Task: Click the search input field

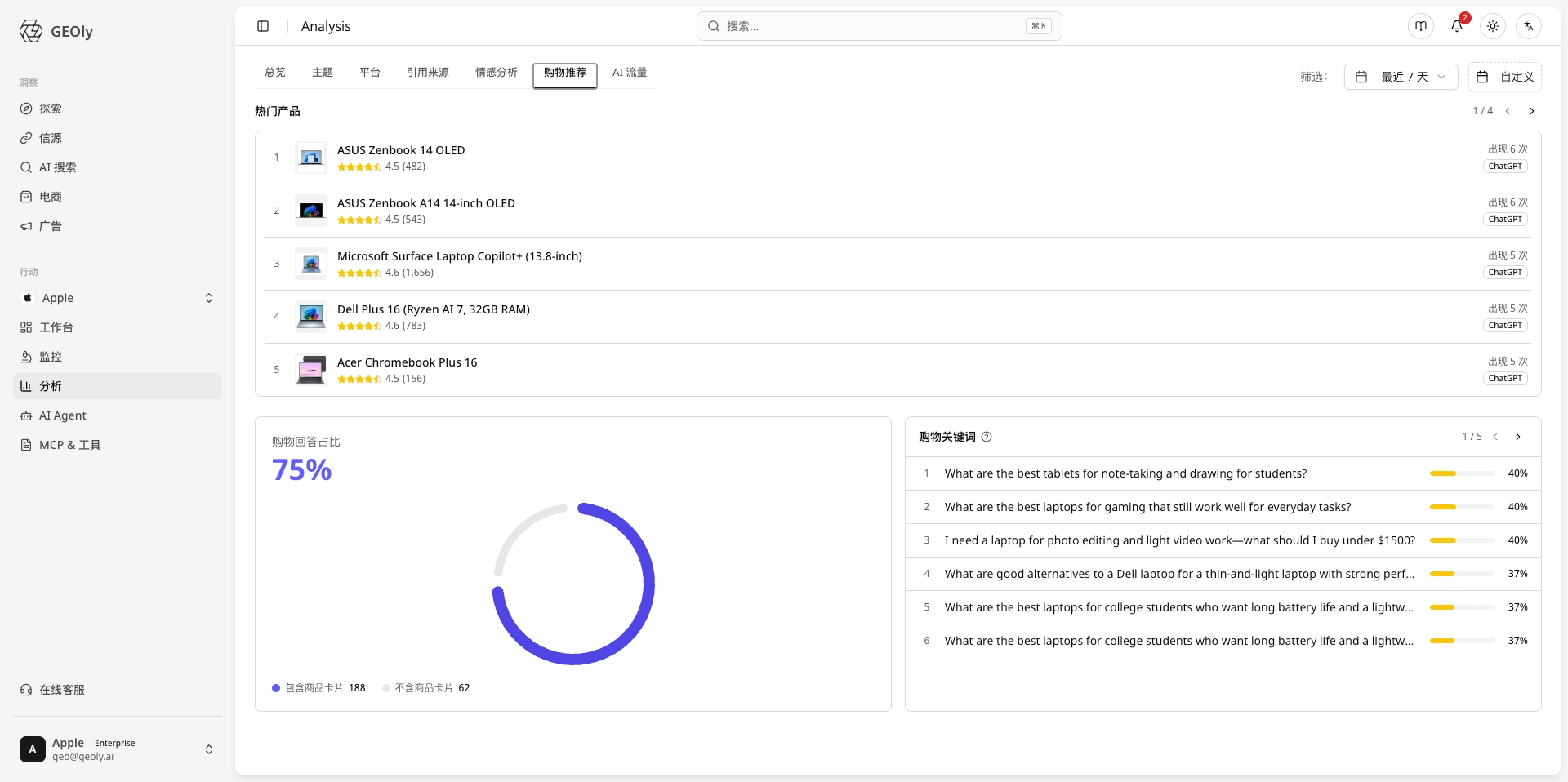Action: [879, 26]
